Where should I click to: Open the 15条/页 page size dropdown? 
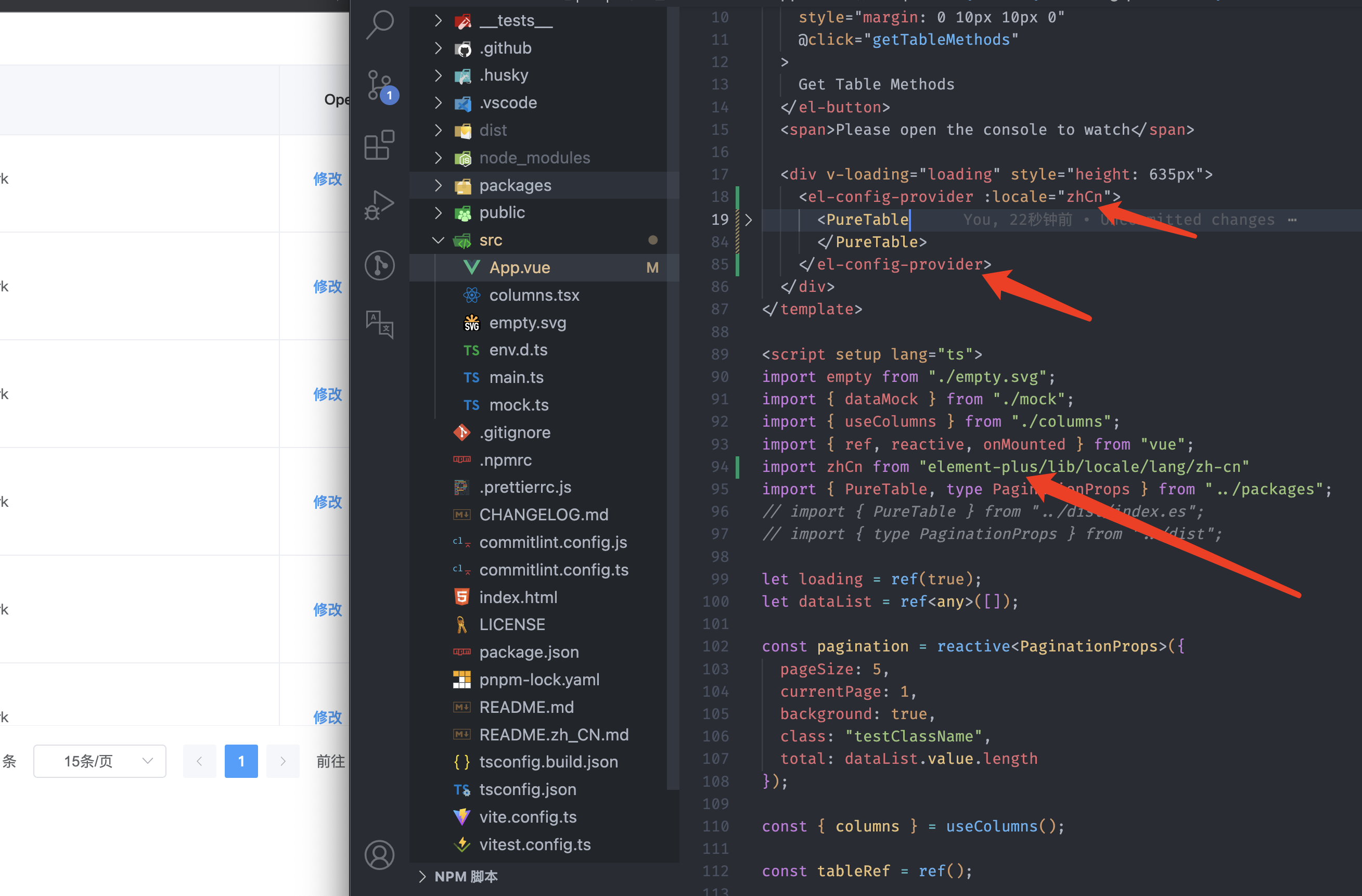99,761
